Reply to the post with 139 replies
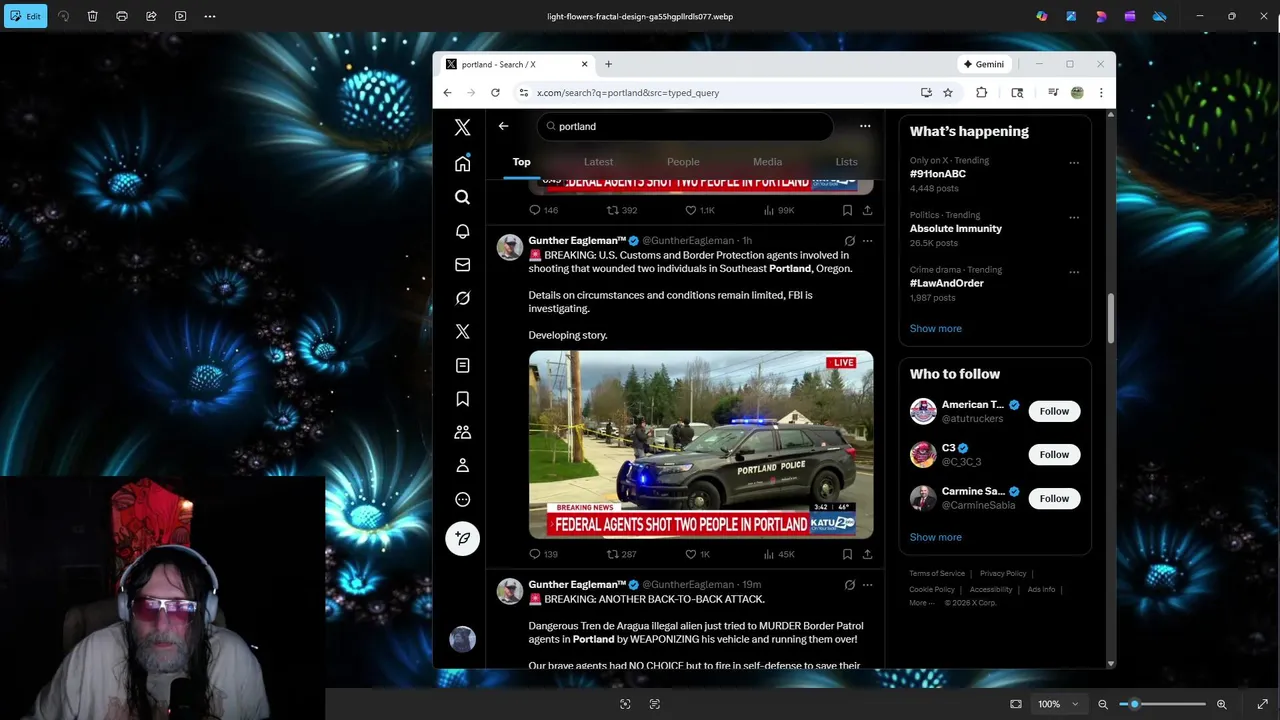Screen dimensions: 1280x720 [x=543, y=554]
